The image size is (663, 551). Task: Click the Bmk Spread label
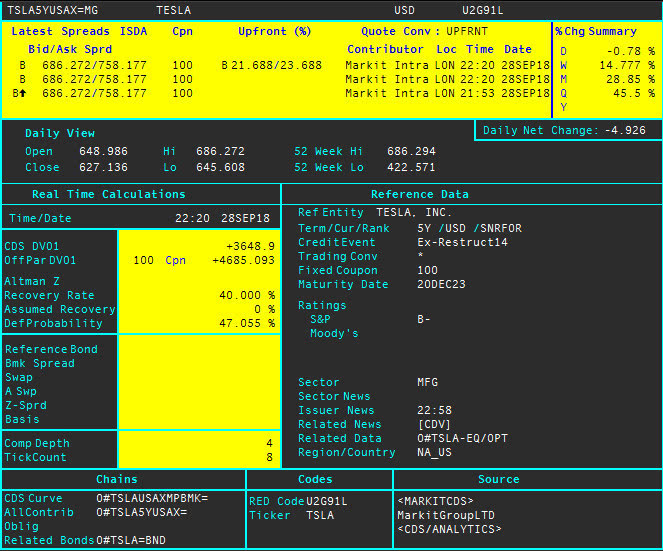(40, 363)
